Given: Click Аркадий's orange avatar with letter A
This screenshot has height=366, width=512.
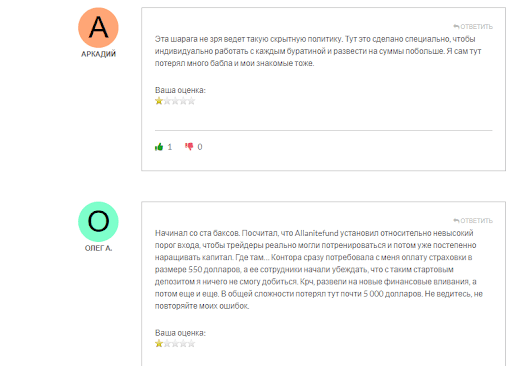Looking at the screenshot, I should click(98, 28).
